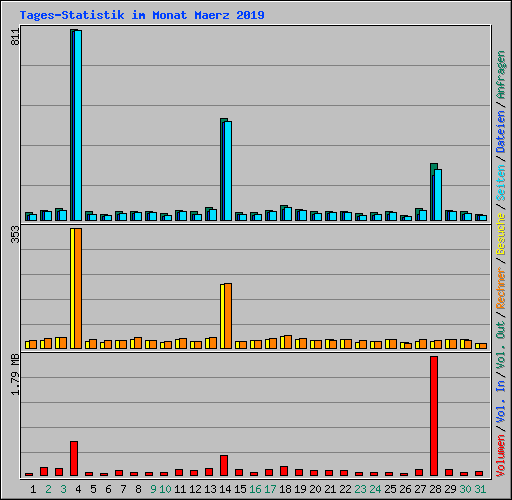Click the 'Rechner' legend label
The height and width of the screenshot is (500, 512).
coord(501,288)
